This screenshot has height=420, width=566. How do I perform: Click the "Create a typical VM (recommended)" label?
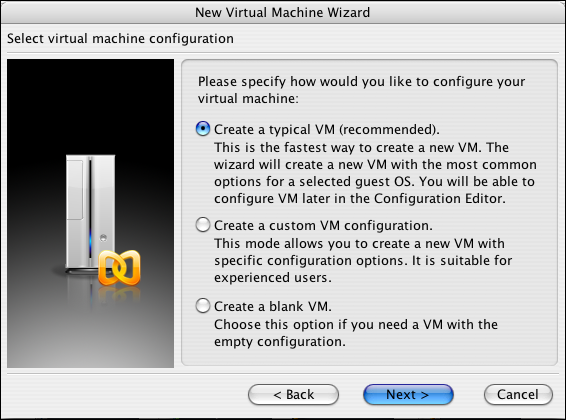pos(327,130)
